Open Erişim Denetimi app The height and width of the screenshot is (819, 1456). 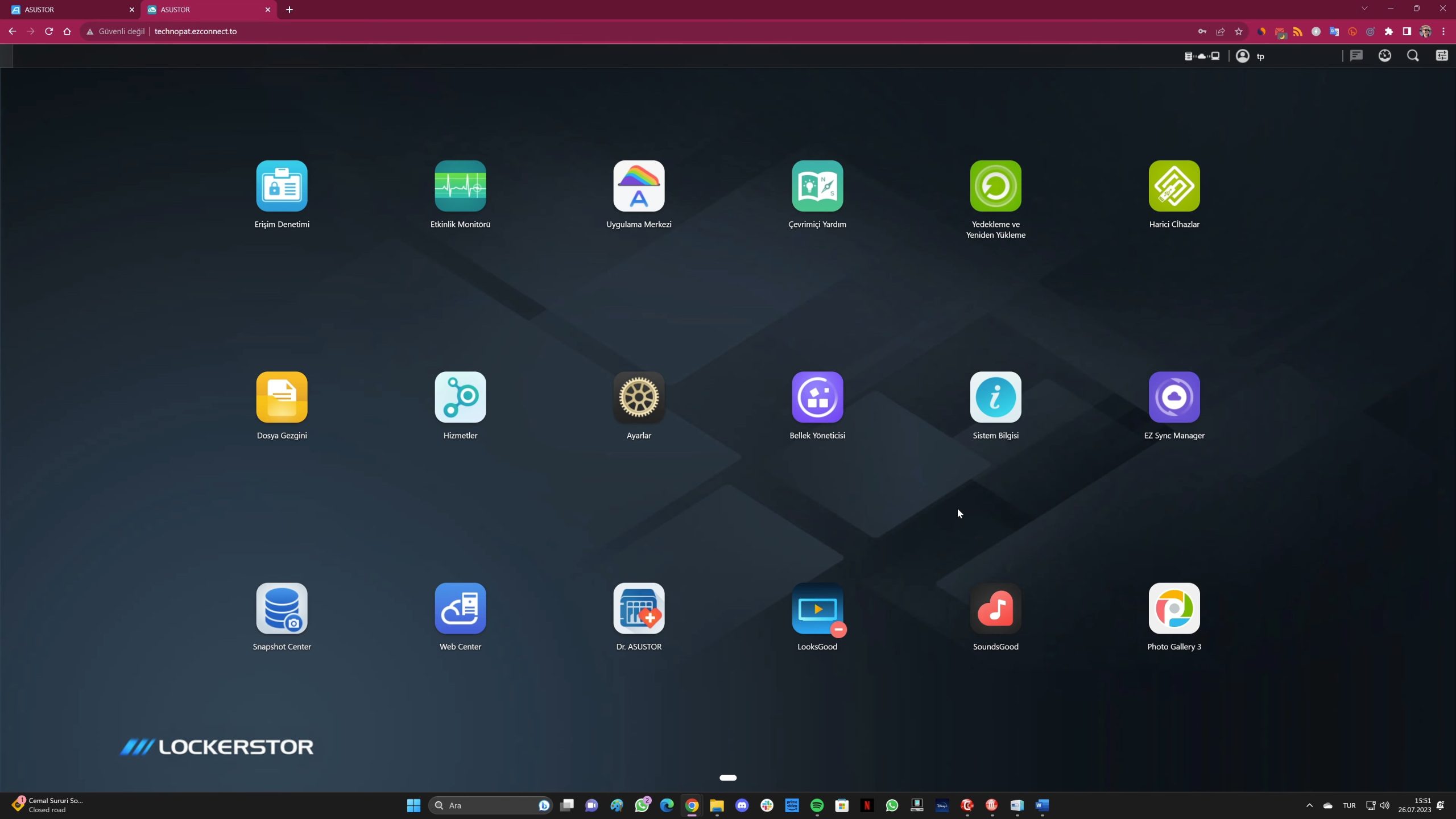click(x=282, y=186)
